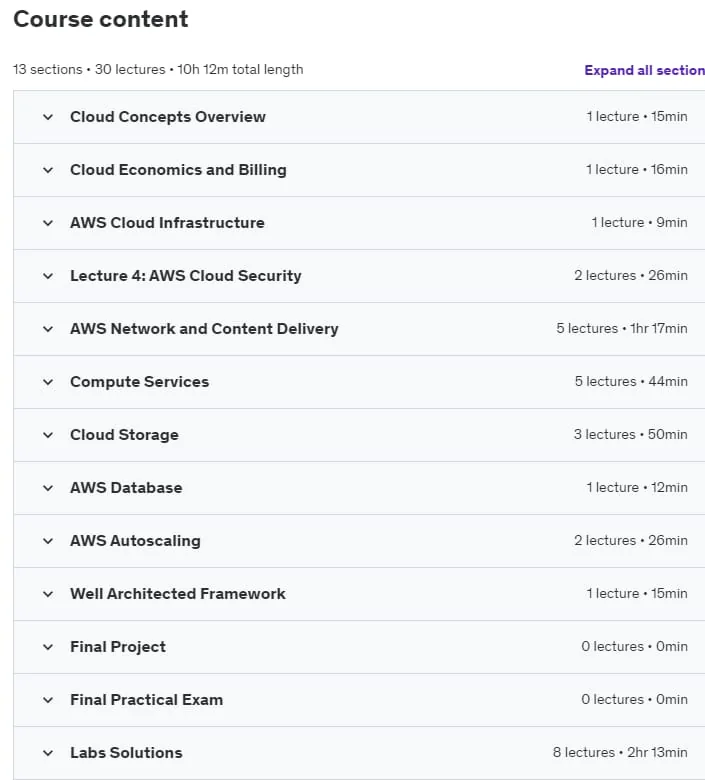Expand the Final Project section arrow
The height and width of the screenshot is (780, 705).
(x=48, y=648)
